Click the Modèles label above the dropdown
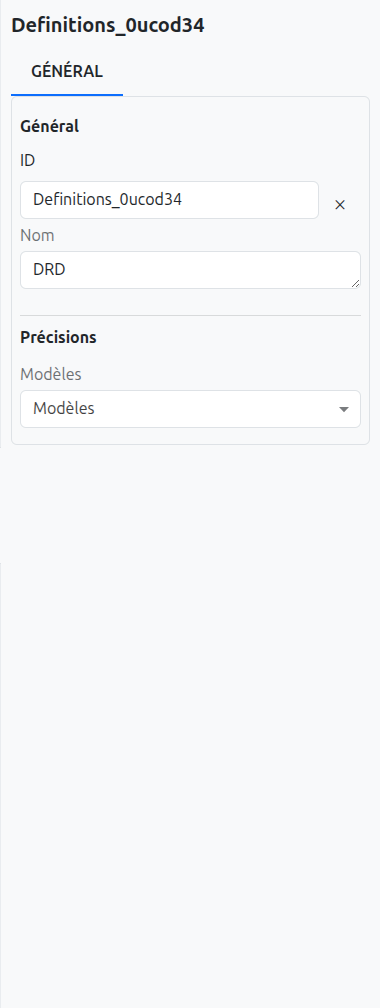 coord(51,374)
